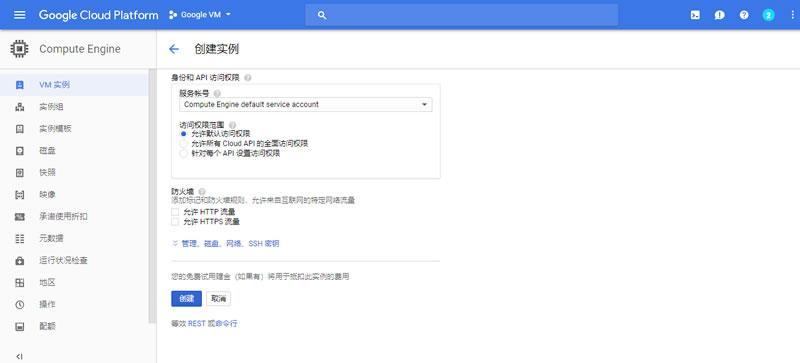Enable 允许 HTTPS 流量 checkbox
Image resolution: width=800 pixels, height=363 pixels.
pyautogui.click(x=175, y=222)
